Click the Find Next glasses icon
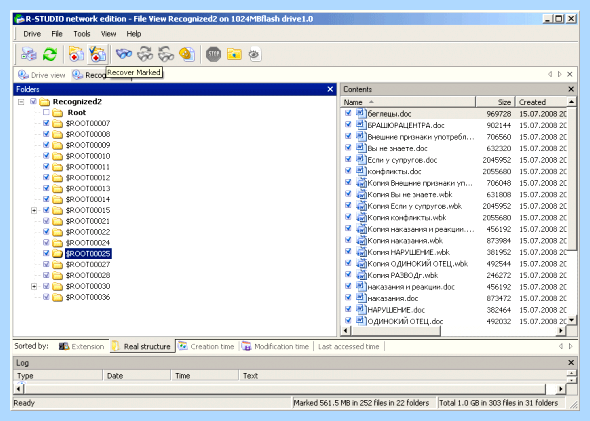 pyautogui.click(x=145, y=54)
